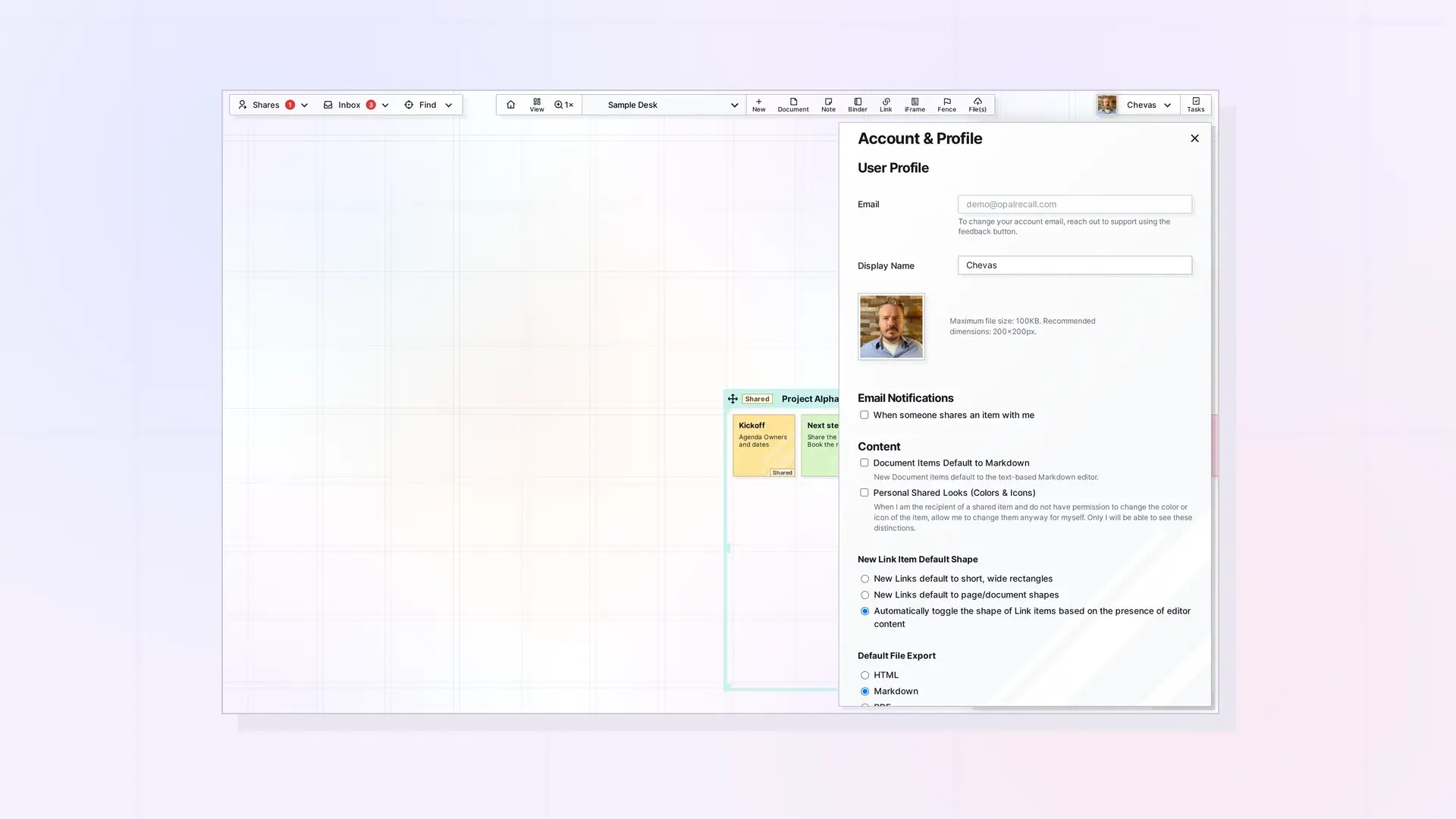1456x819 pixels.
Task: Enable email when someone shares an item
Action: coord(864,415)
